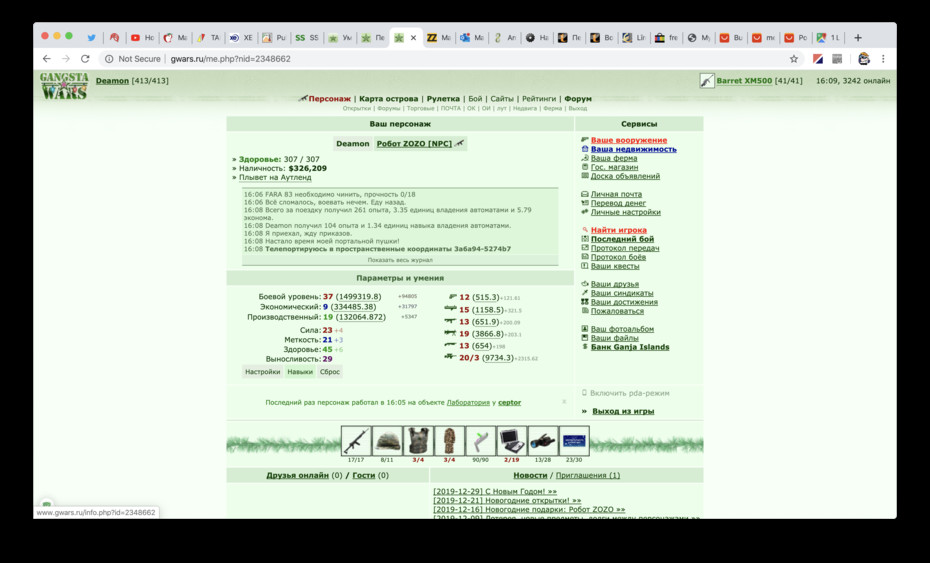Open Chrome's three-dot menu
This screenshot has width=930, height=563.
(883, 59)
